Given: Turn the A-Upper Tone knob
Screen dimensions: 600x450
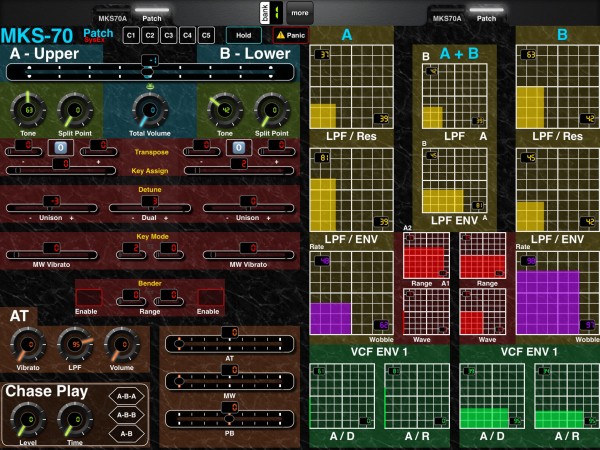Looking at the screenshot, I should (28, 111).
